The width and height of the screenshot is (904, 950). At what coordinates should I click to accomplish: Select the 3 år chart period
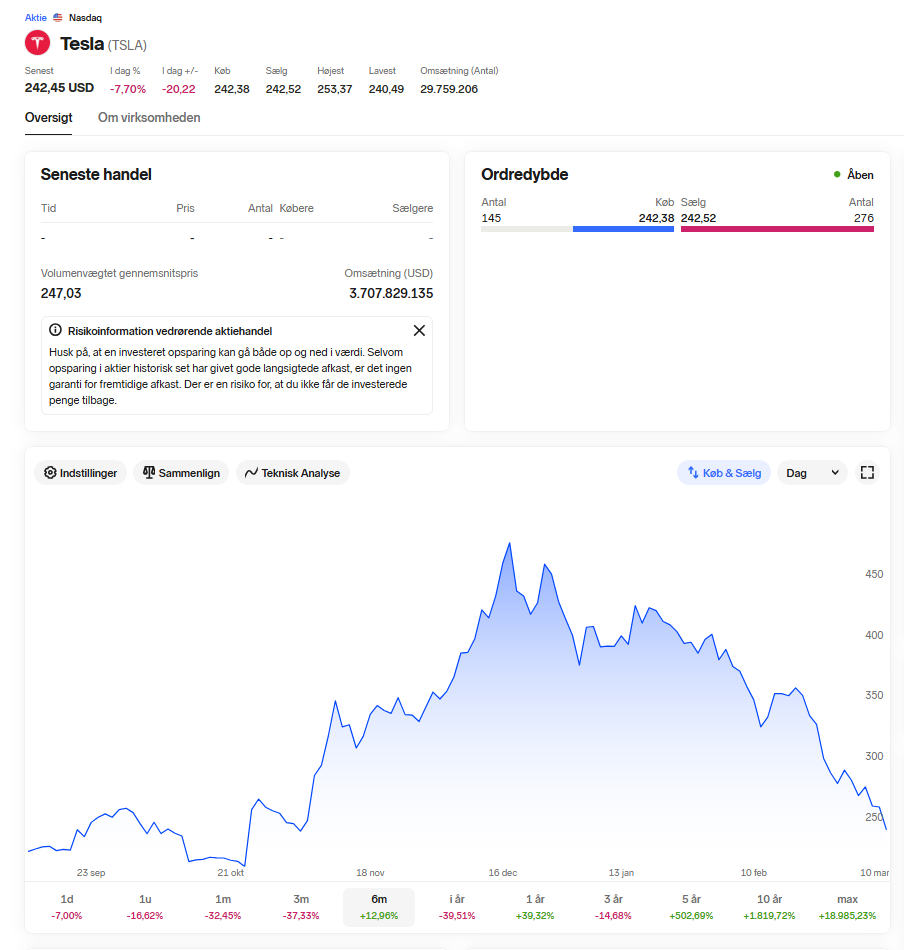pos(613,907)
